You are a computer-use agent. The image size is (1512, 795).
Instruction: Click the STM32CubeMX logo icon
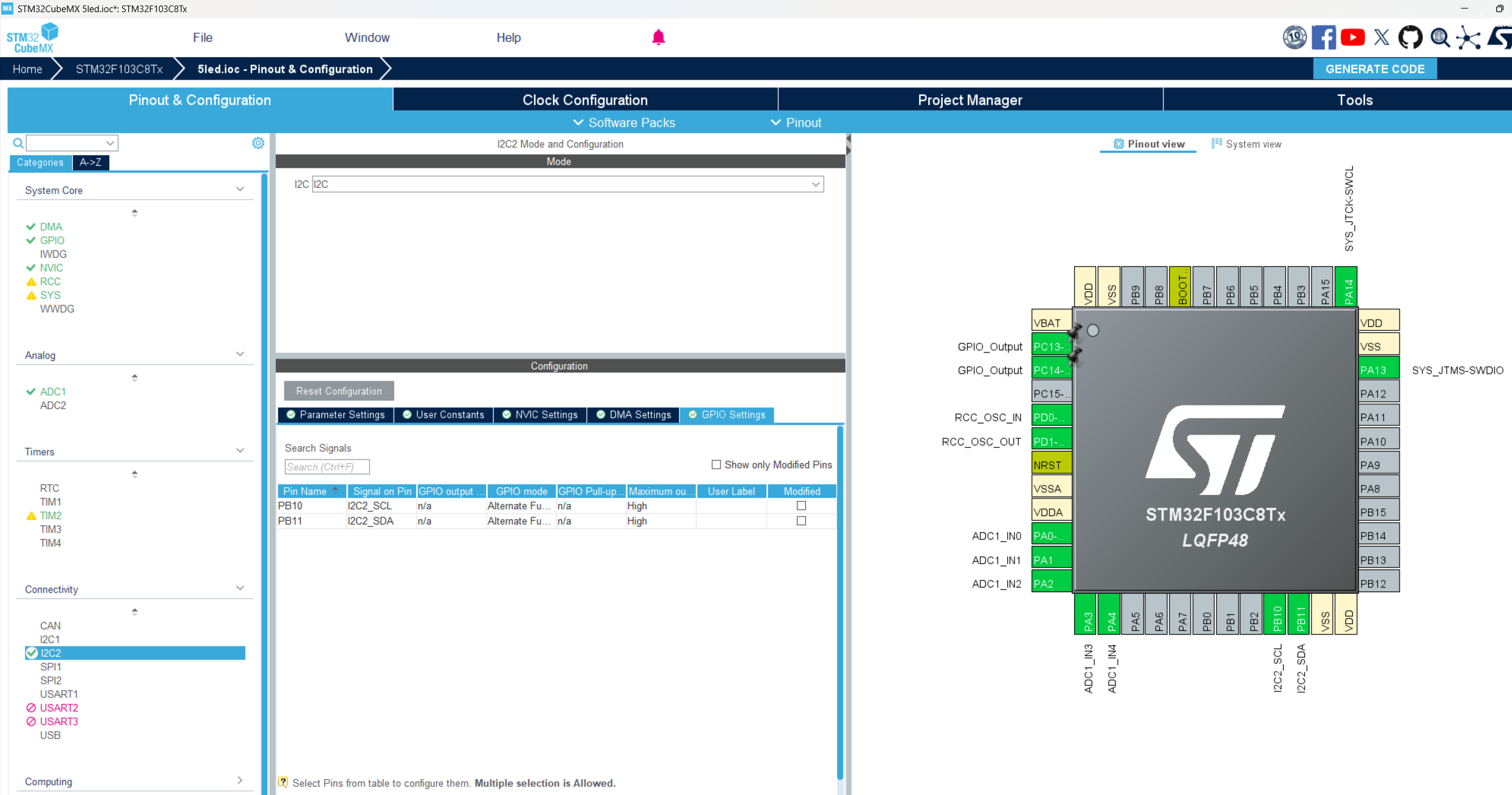click(x=33, y=38)
